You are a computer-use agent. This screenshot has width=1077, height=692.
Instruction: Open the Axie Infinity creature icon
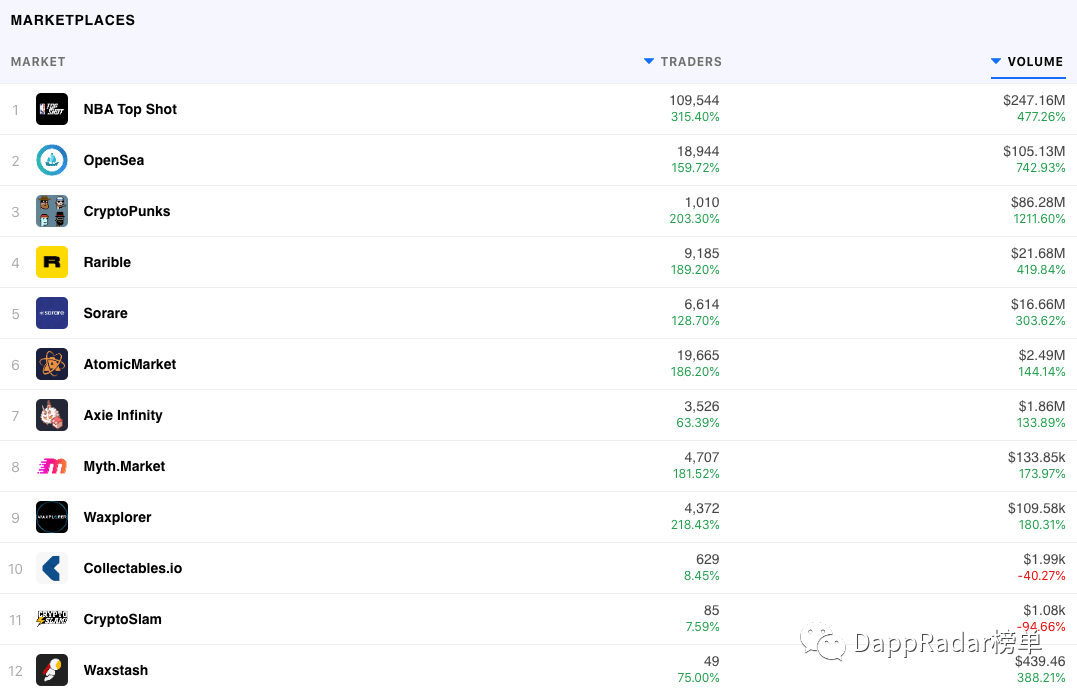pos(52,415)
